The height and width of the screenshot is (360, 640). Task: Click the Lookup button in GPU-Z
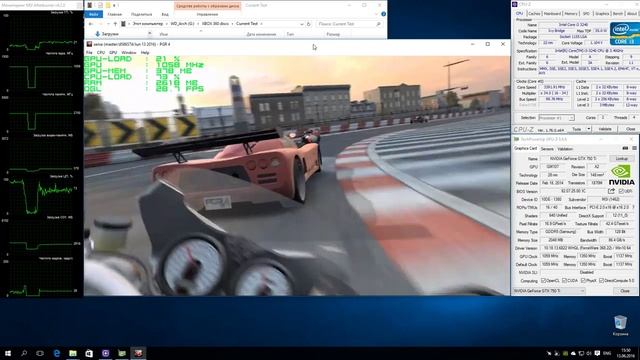(x=622, y=158)
